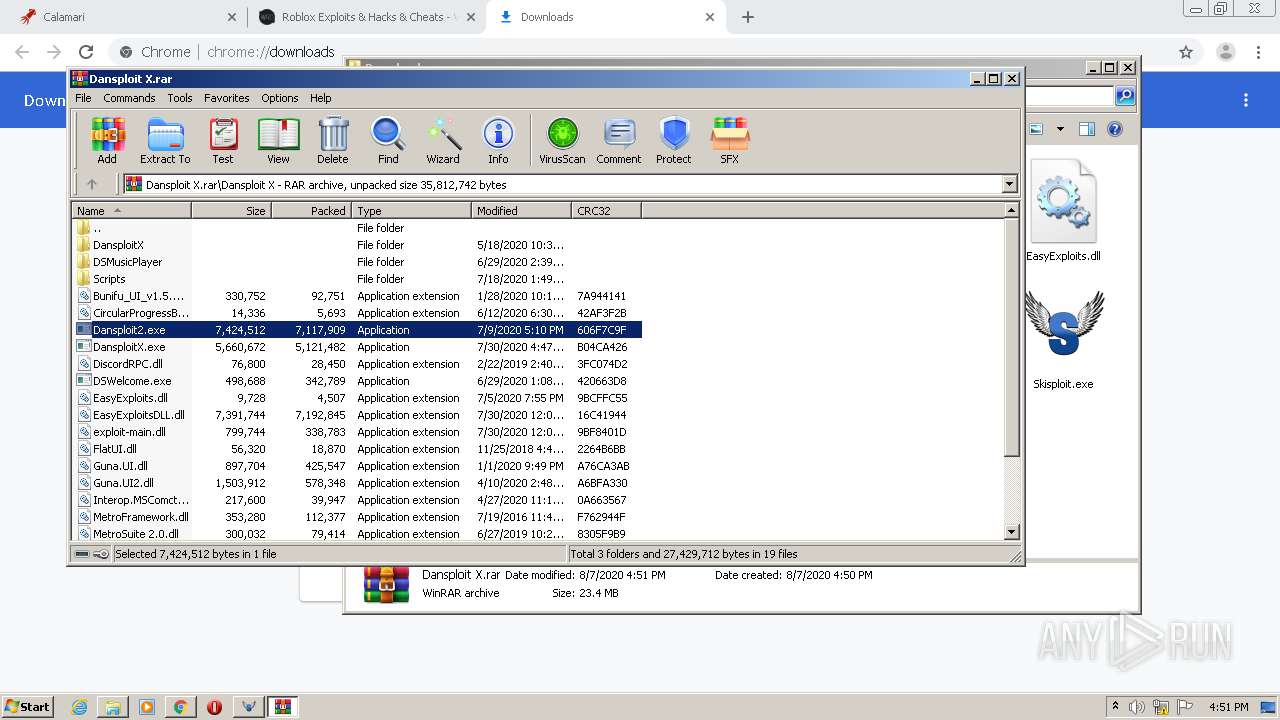1280x720 pixels.
Task: Open the Chrome profile avatar icon
Action: (x=1225, y=52)
